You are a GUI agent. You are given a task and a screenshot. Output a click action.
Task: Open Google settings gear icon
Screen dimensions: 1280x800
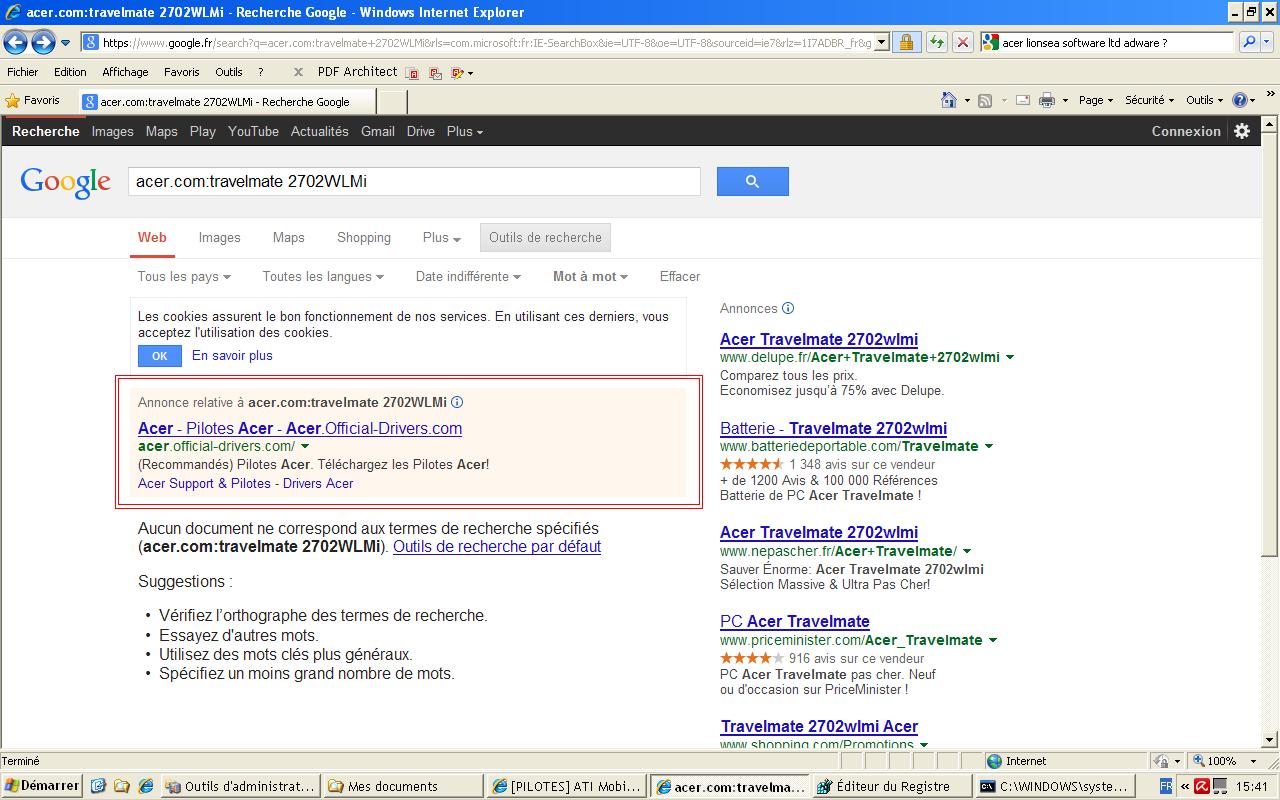(x=1242, y=131)
